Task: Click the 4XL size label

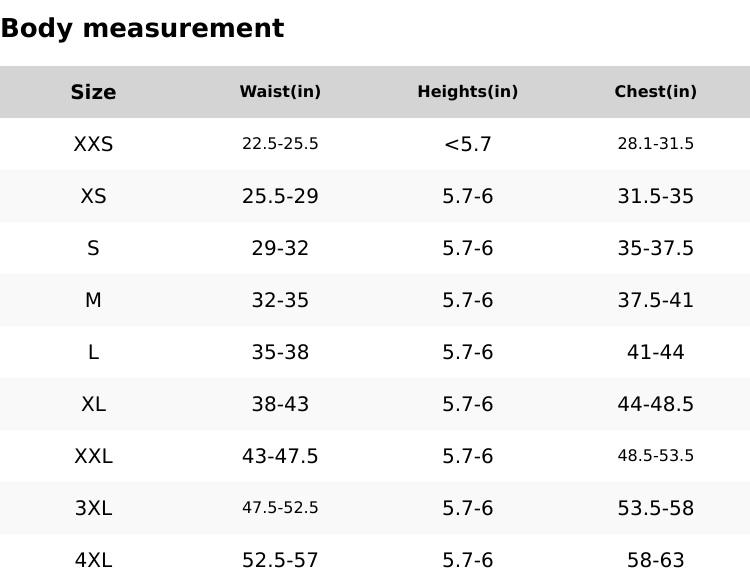Action: pos(93,560)
